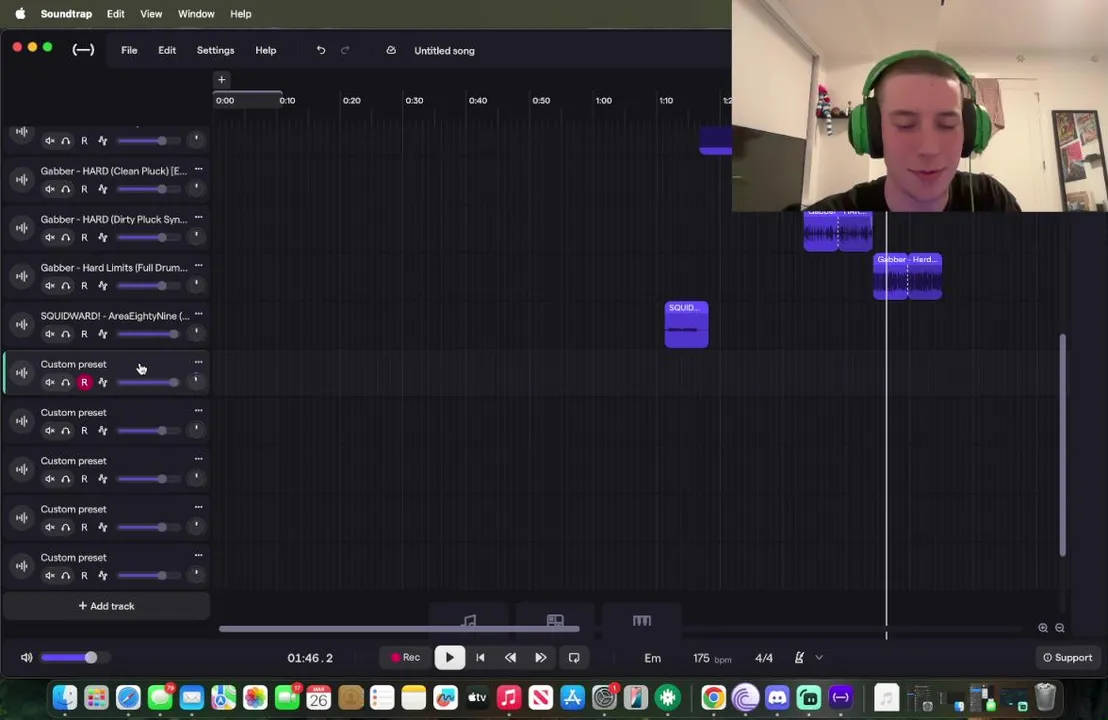This screenshot has width=1108, height=720.
Task: Open the Music app from the Dock
Action: pyautogui.click(x=509, y=698)
